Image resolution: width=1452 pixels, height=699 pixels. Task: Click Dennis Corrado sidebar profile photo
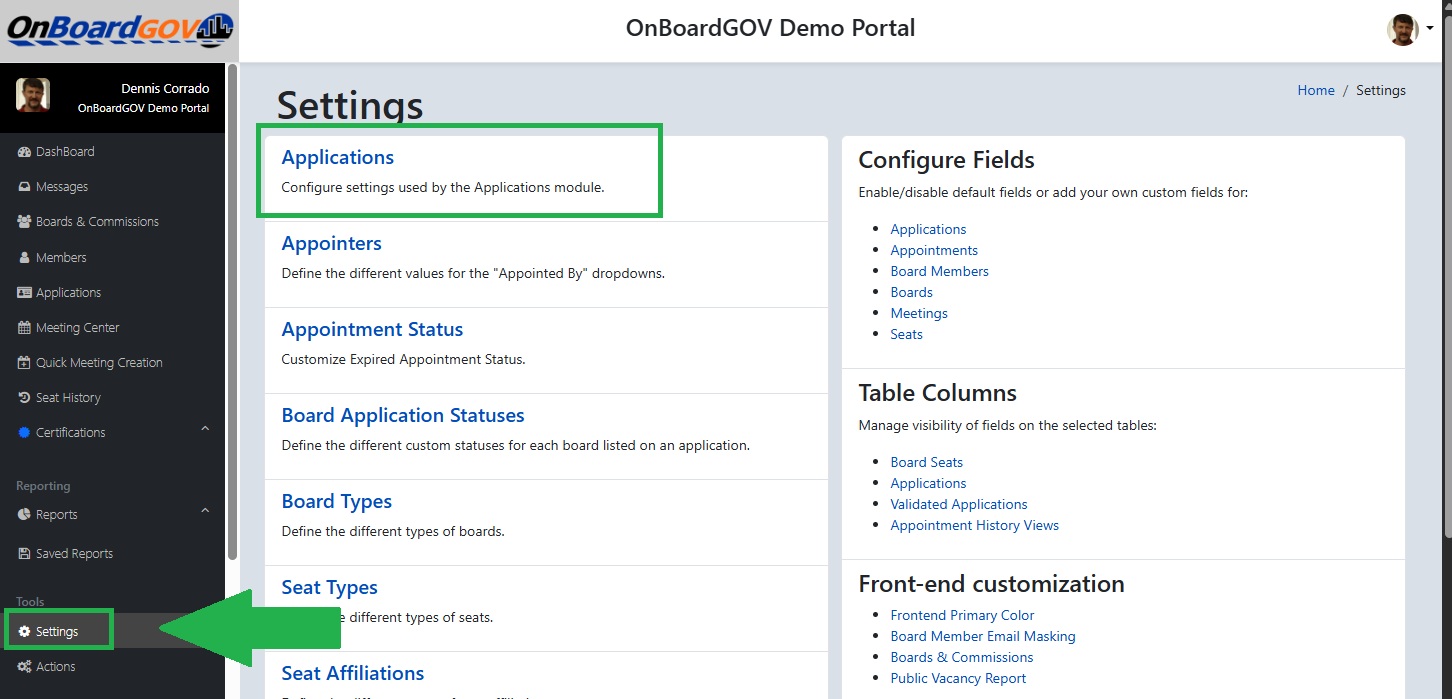click(x=33, y=95)
